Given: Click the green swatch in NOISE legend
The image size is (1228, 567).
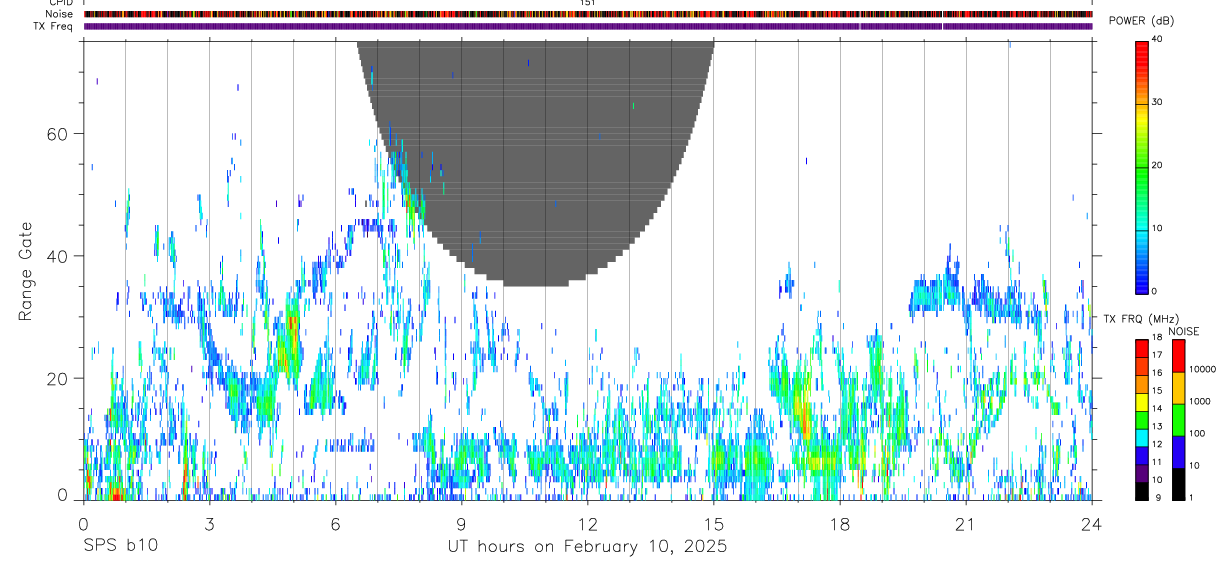Looking at the screenshot, I should point(1178,420).
